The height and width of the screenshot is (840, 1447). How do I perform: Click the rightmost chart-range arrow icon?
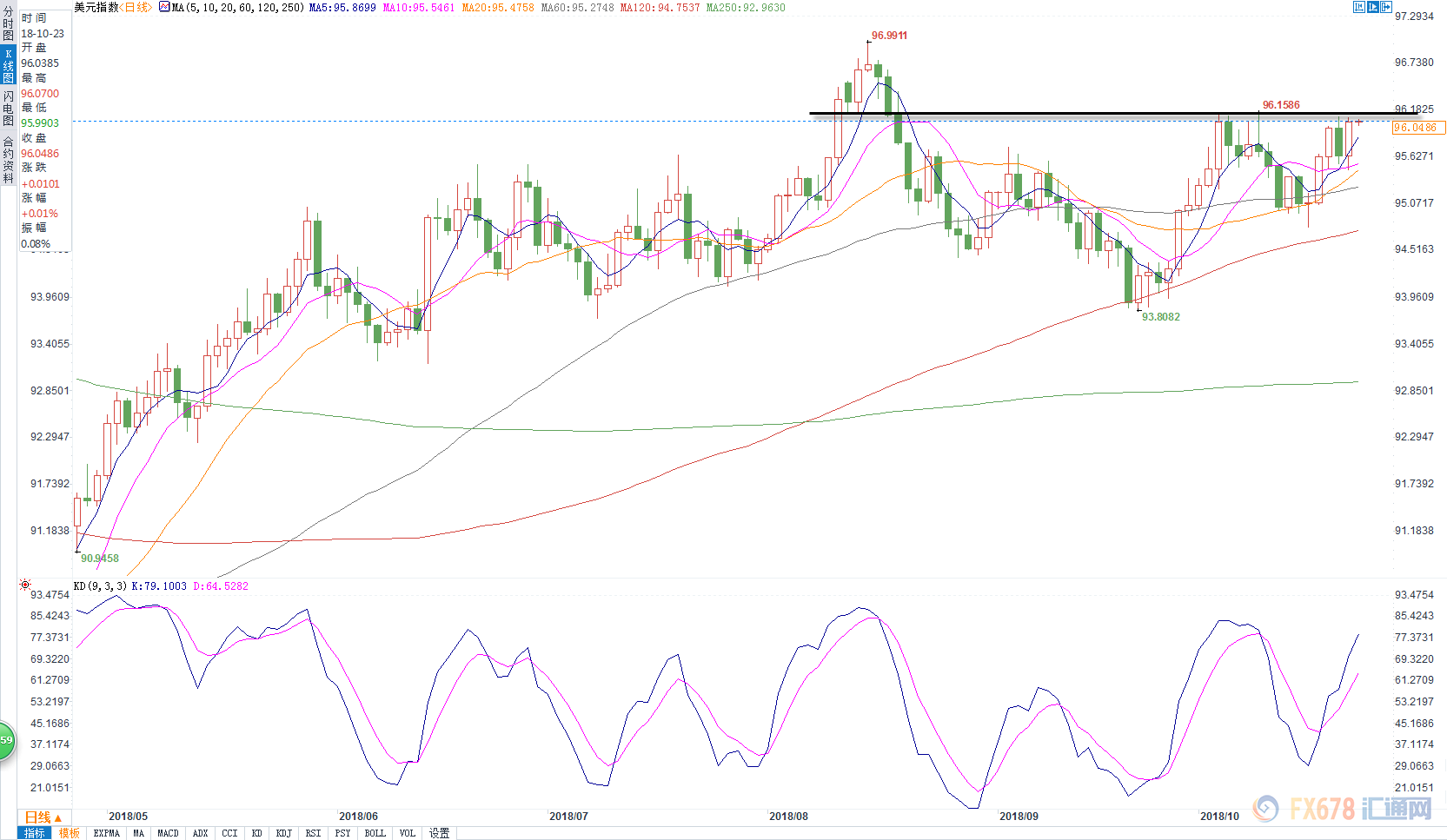pos(1386,7)
